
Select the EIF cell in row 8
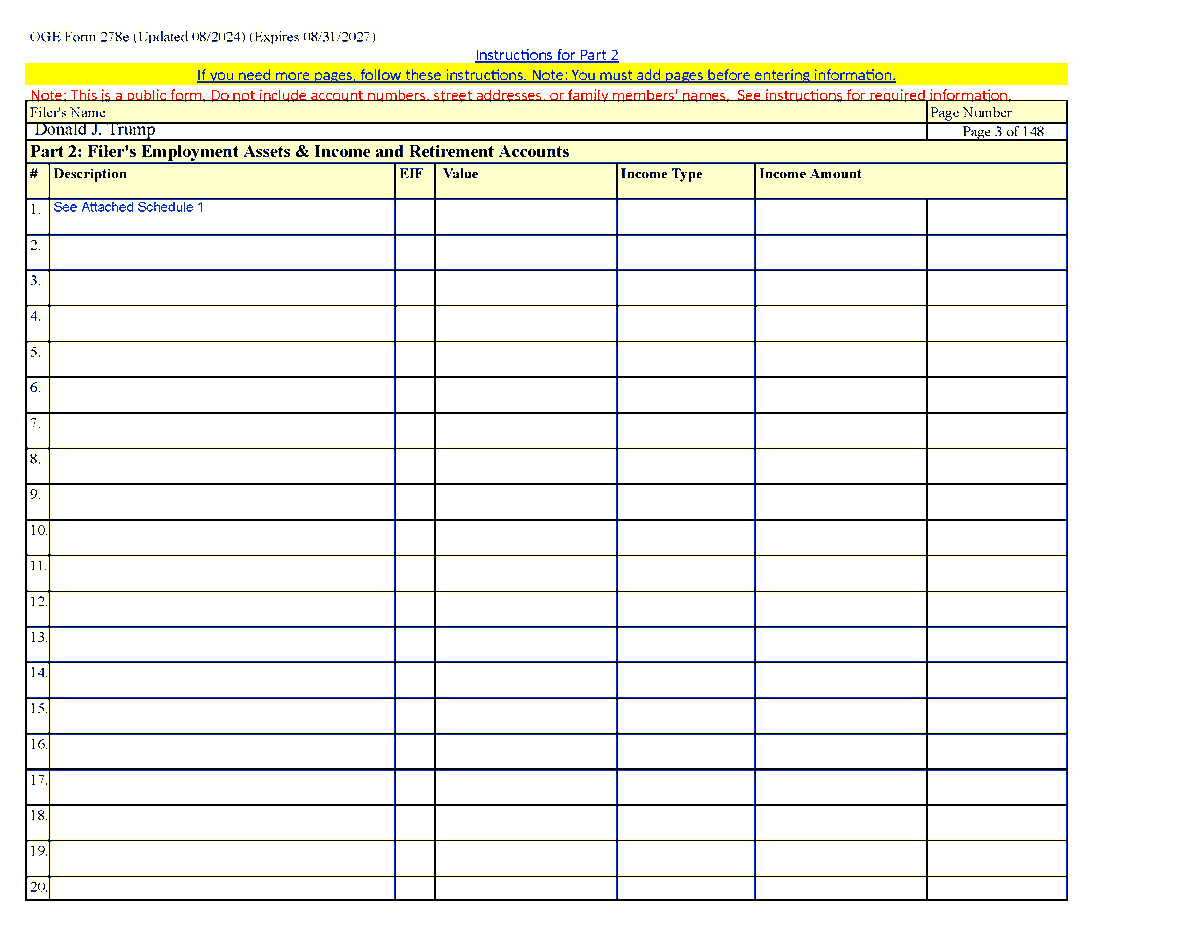(415, 466)
